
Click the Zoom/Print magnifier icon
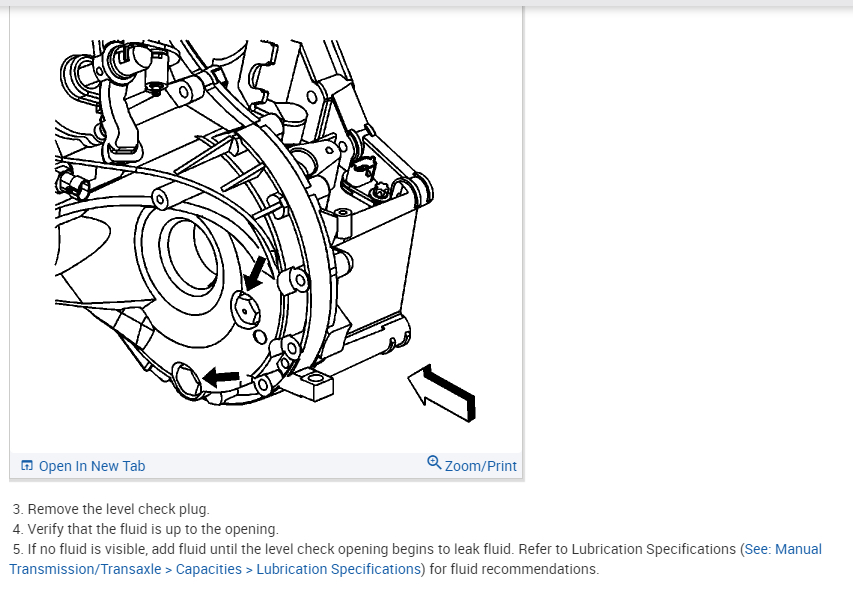click(x=434, y=463)
